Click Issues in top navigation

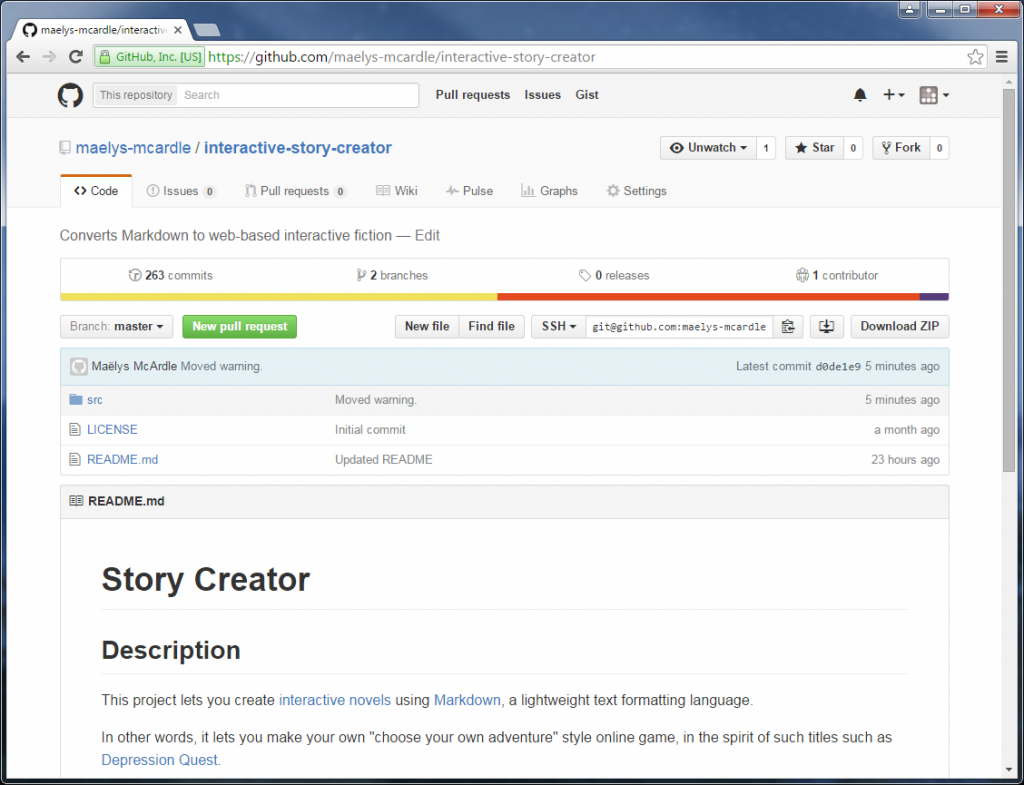[x=542, y=95]
